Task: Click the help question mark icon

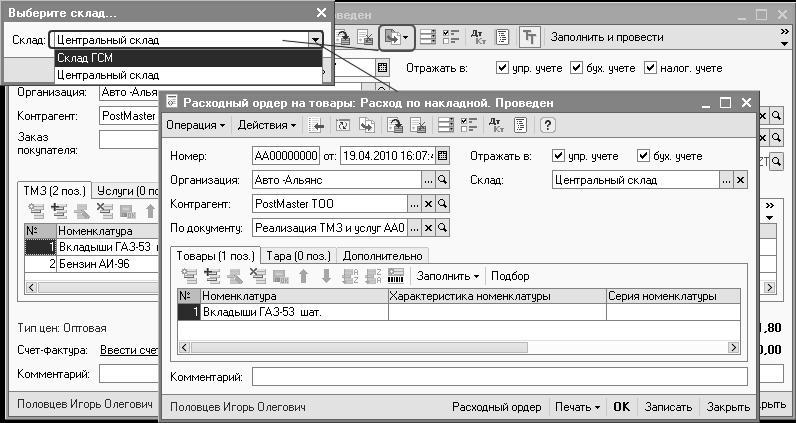Action: pos(547,125)
